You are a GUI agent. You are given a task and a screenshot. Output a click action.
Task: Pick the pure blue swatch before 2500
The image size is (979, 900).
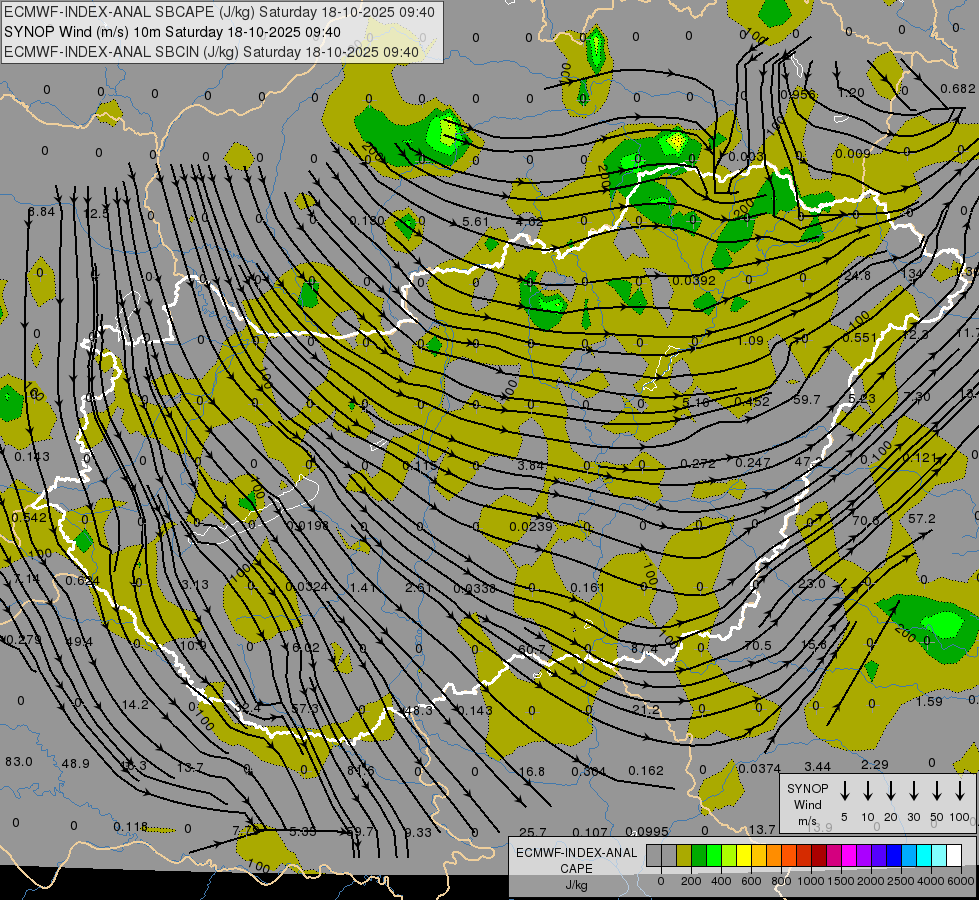click(x=894, y=855)
